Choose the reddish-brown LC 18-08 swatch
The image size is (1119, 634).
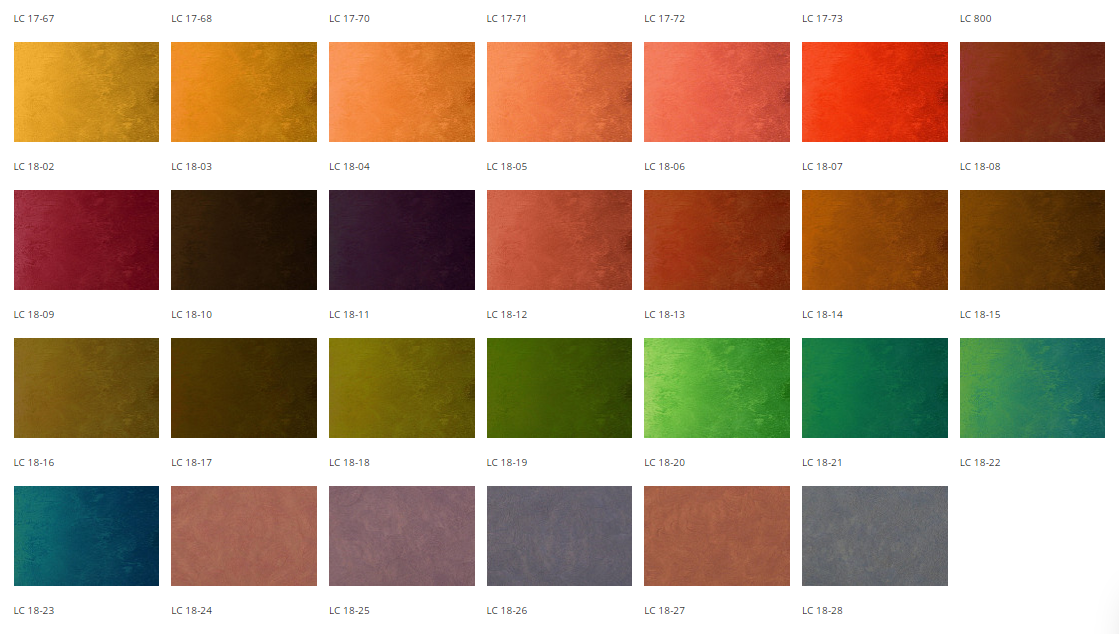point(1033,92)
